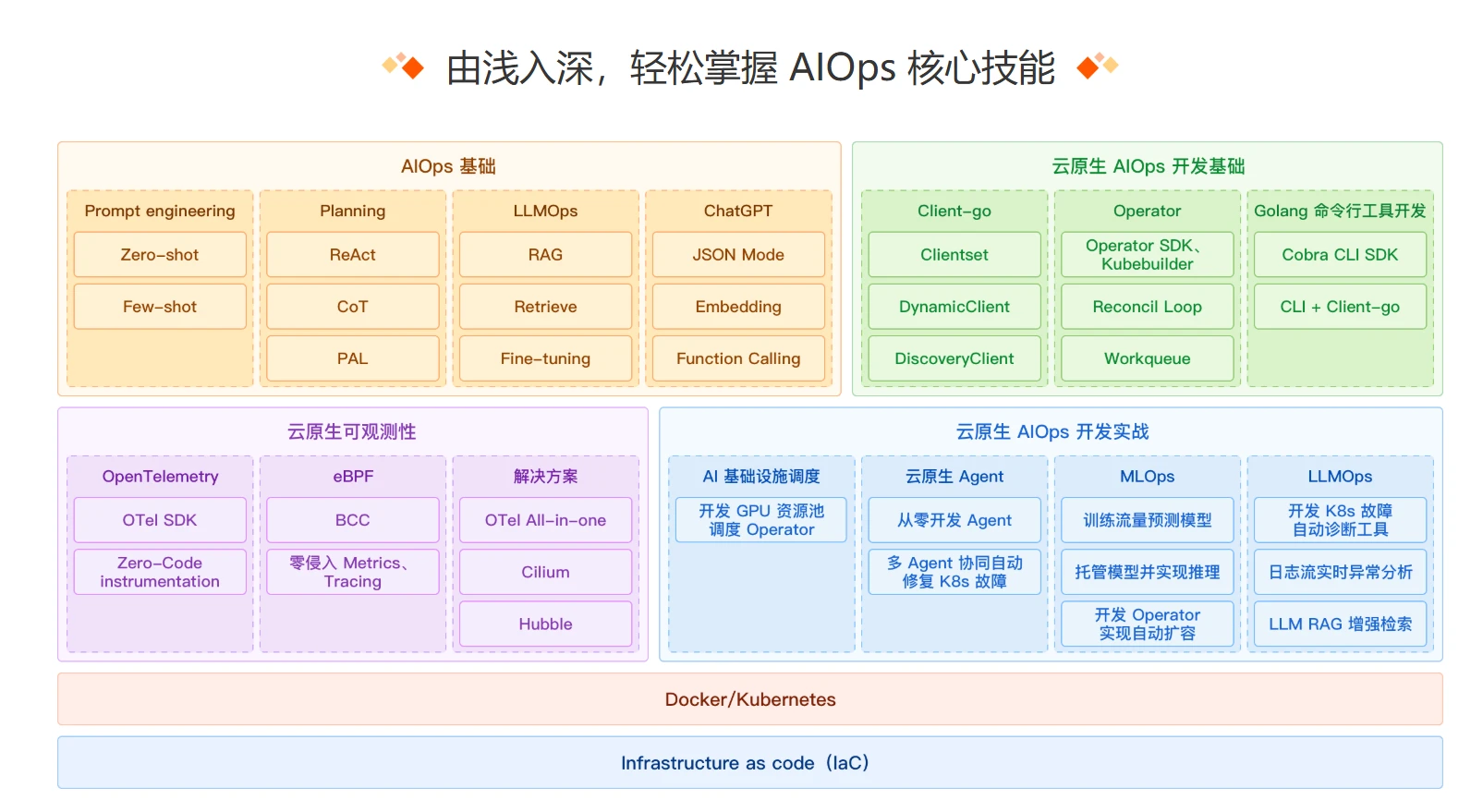Select the Clientset box

point(954,254)
